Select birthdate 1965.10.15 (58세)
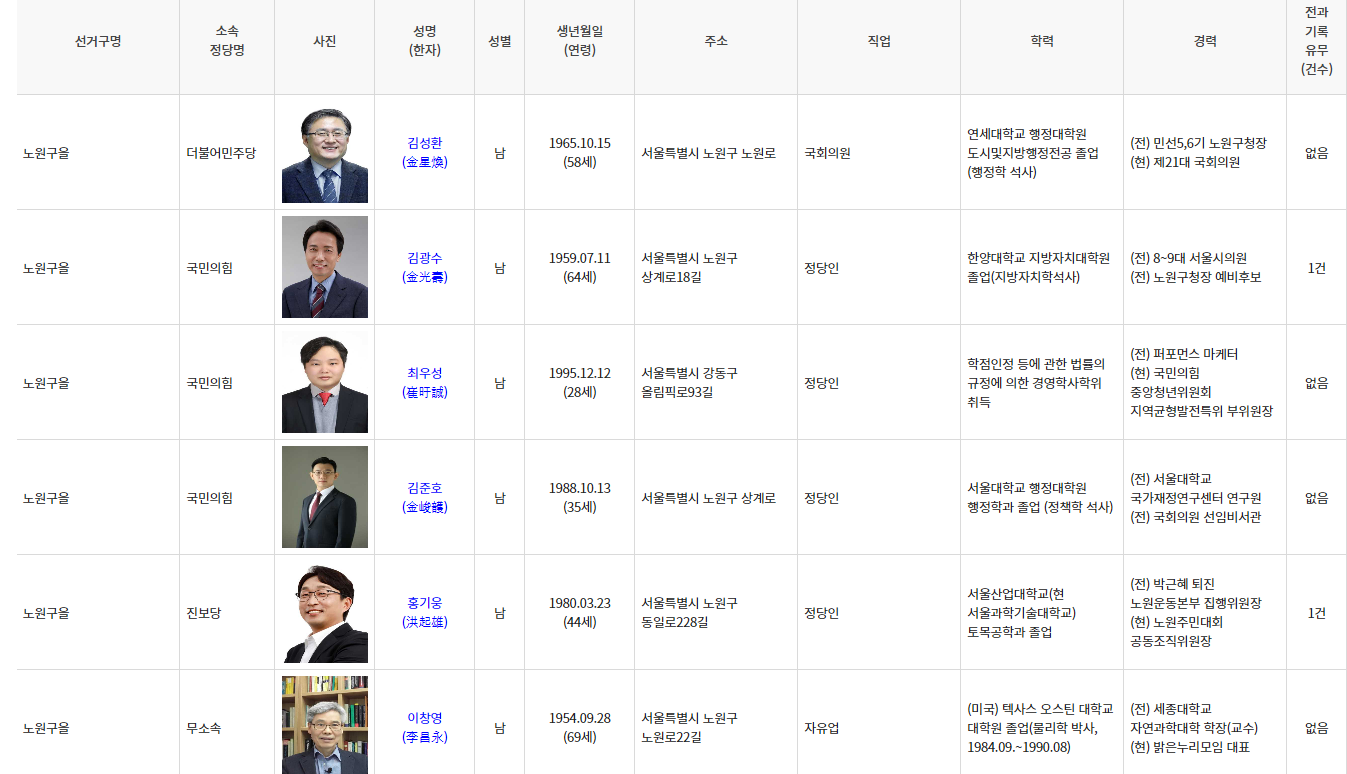Screen dimensions: 1347x774 [x=580, y=152]
